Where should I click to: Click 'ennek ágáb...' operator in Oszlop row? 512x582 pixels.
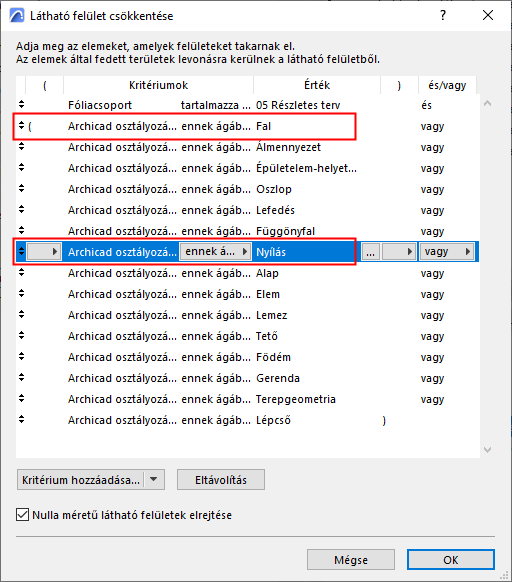[x=216, y=189]
